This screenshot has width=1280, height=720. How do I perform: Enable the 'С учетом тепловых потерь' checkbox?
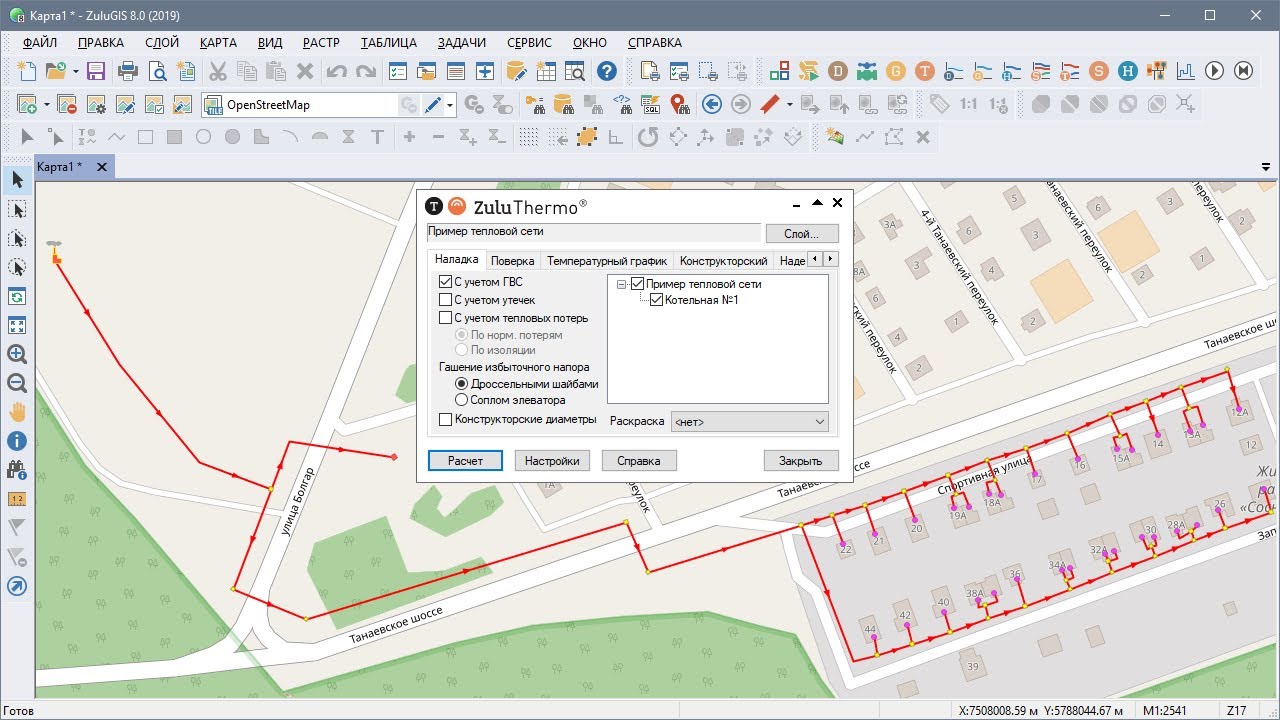446,318
